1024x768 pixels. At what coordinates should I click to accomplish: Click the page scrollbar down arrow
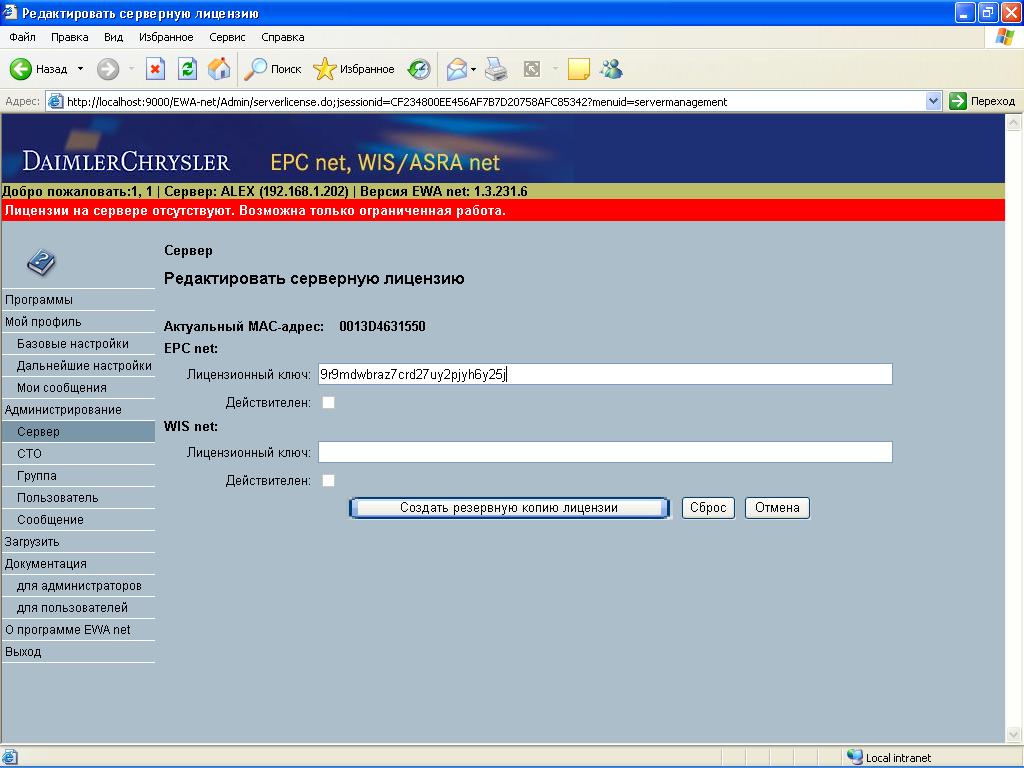pos(1014,734)
